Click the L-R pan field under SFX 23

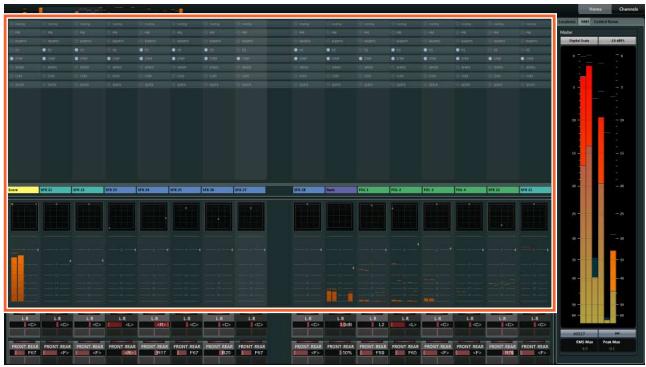click(122, 325)
